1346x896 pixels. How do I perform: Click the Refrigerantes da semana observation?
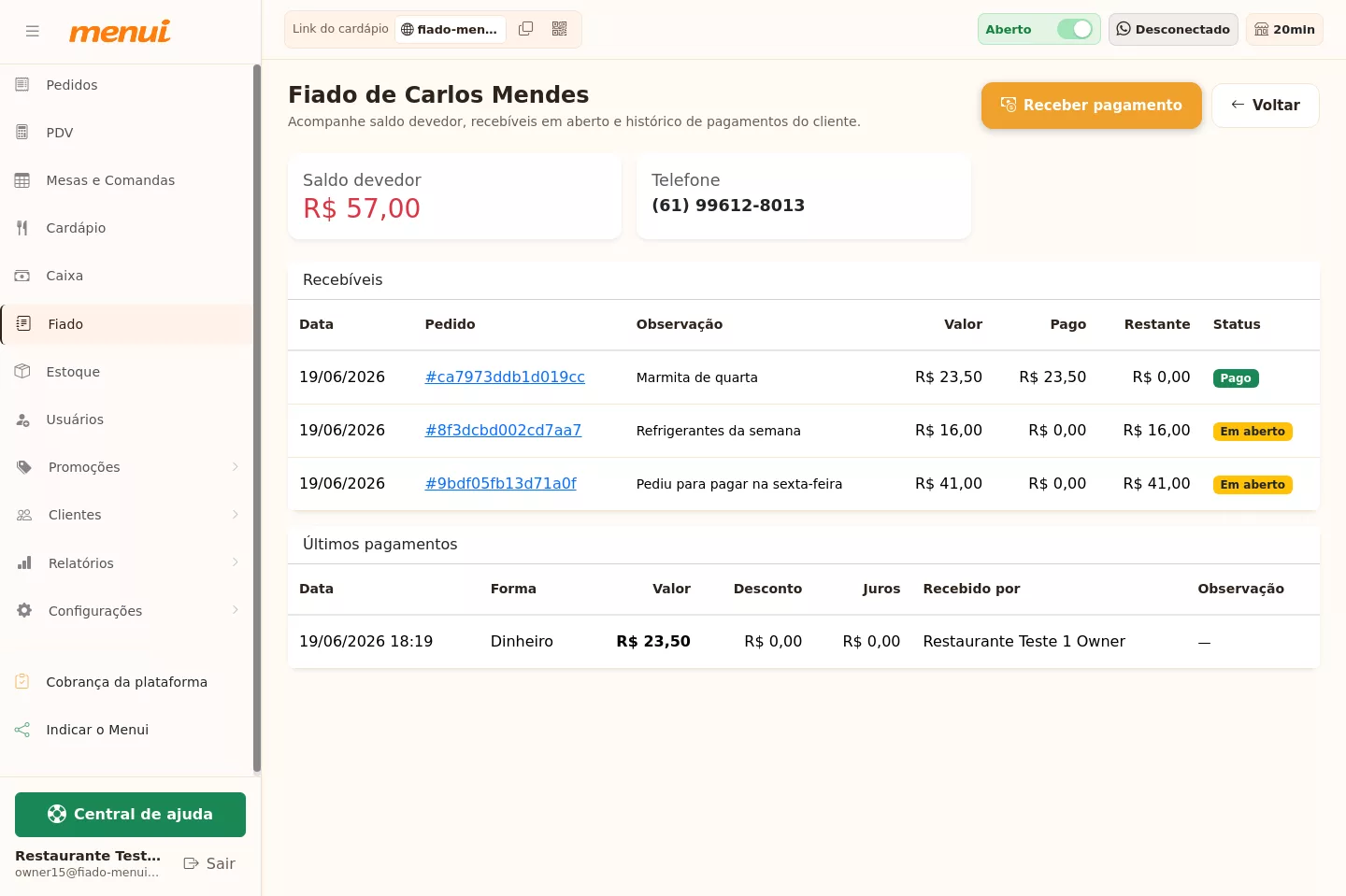pyautogui.click(x=719, y=431)
